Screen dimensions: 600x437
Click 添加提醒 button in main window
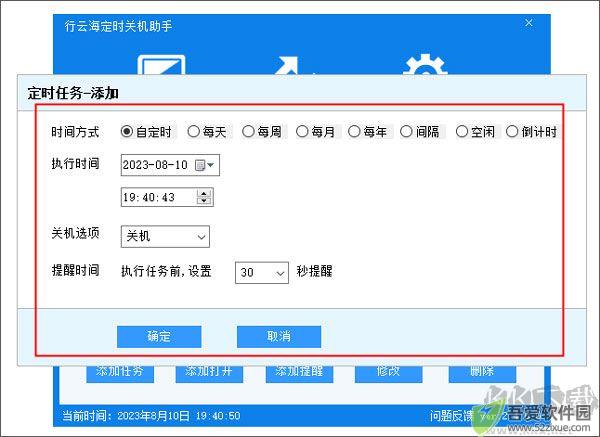point(300,374)
